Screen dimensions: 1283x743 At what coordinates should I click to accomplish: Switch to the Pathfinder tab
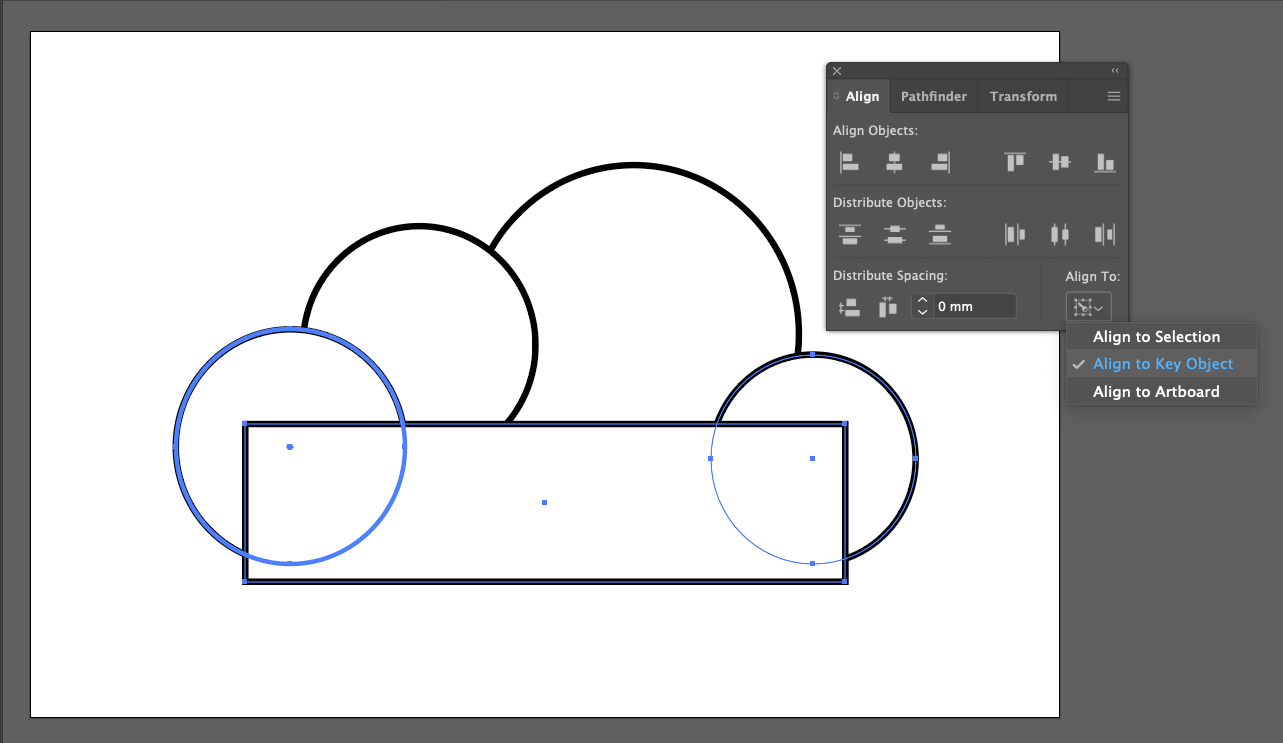point(933,97)
